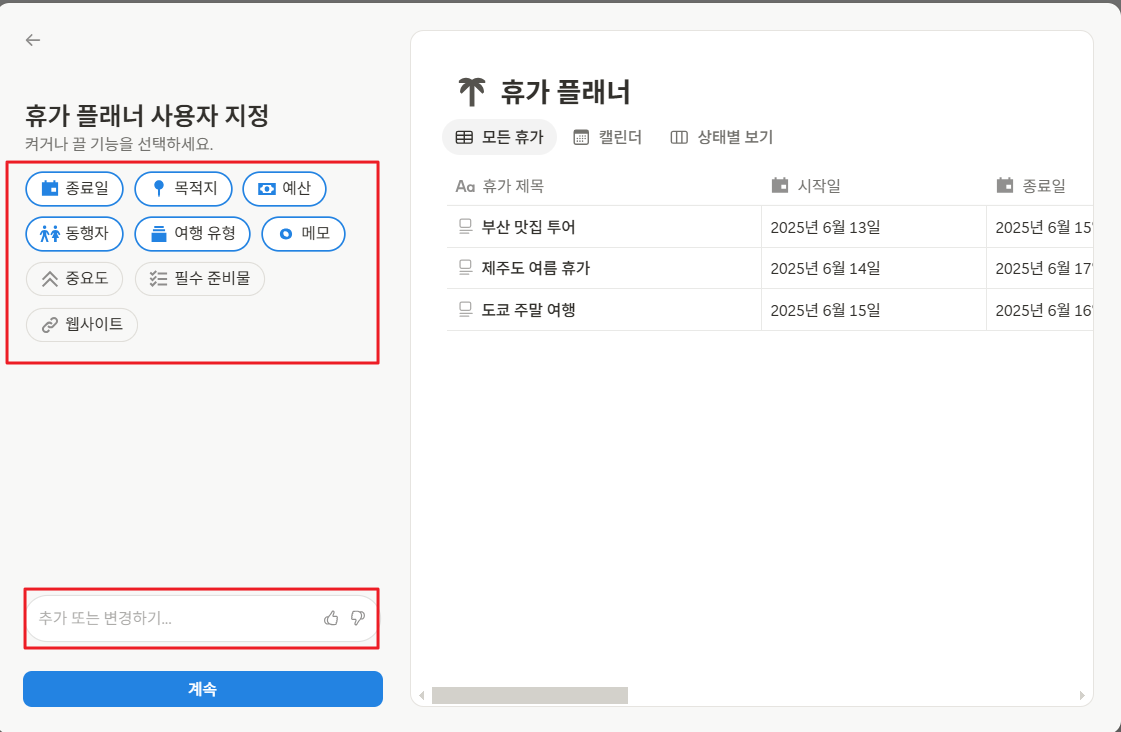1121x732 pixels.
Task: Enable the 필수 준비물 feature pill
Action: [x=199, y=279]
